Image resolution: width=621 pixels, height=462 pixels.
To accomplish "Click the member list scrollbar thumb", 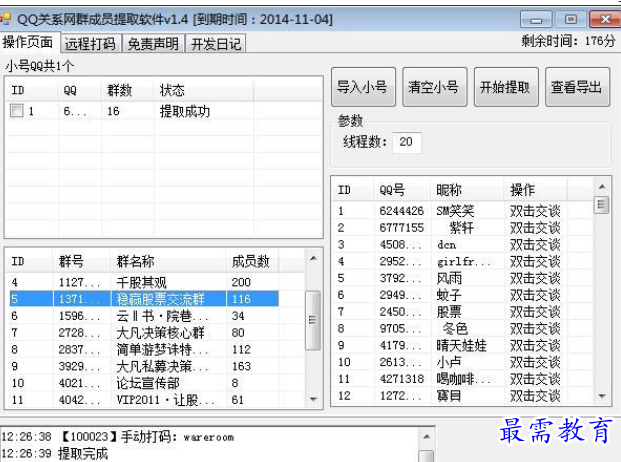I will [602, 205].
